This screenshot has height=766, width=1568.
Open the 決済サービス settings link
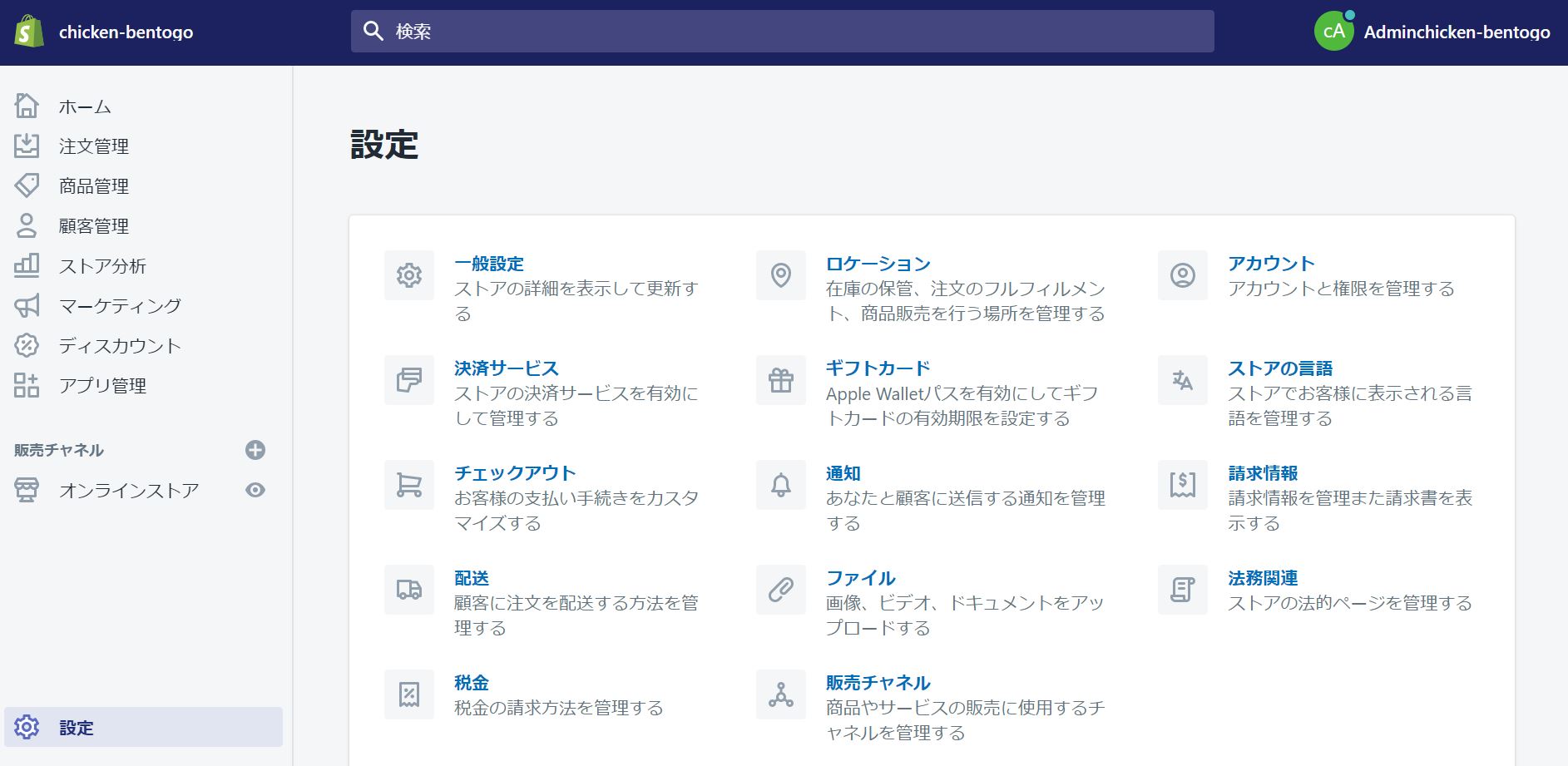(506, 368)
